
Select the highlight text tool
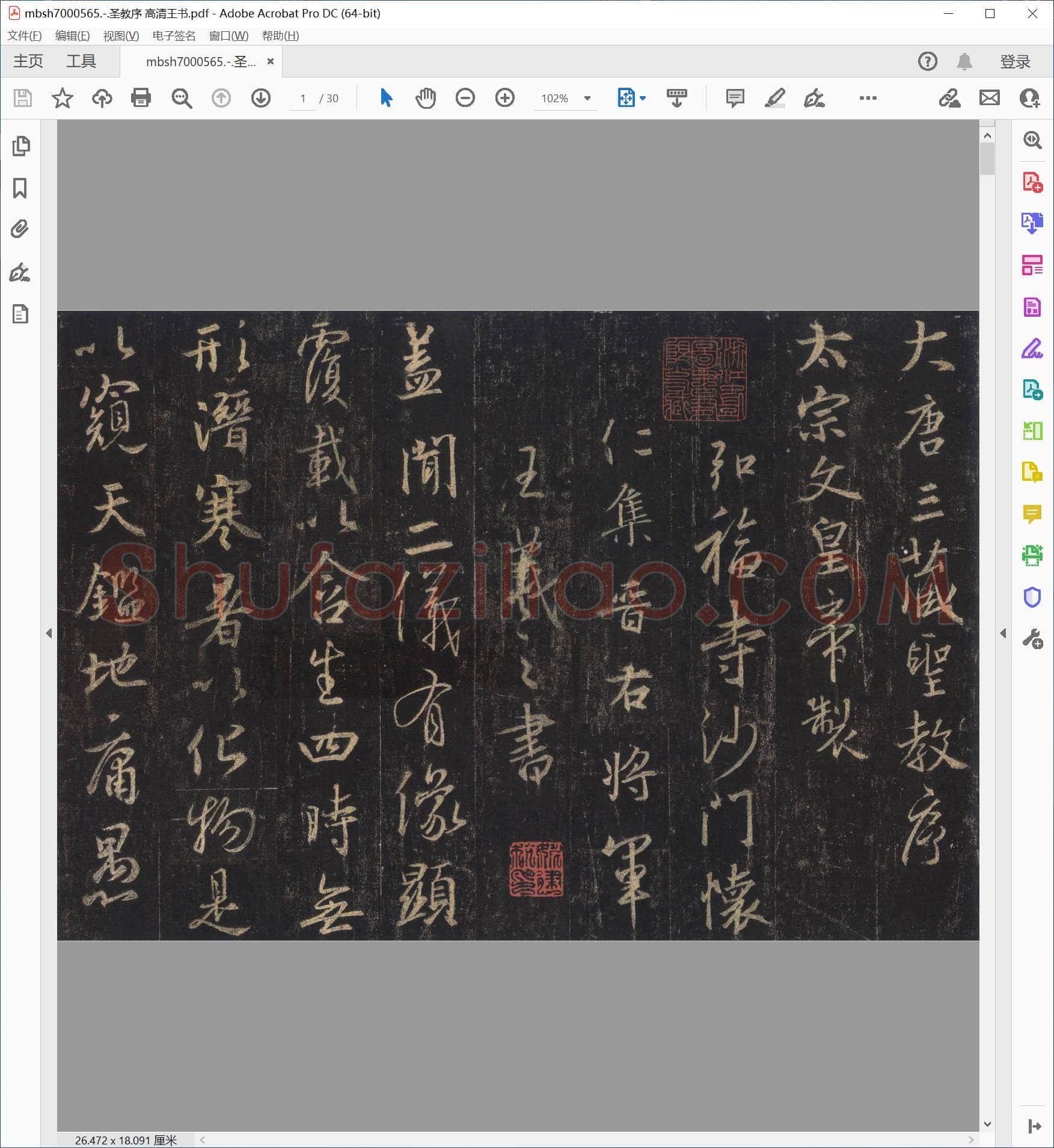[x=774, y=98]
